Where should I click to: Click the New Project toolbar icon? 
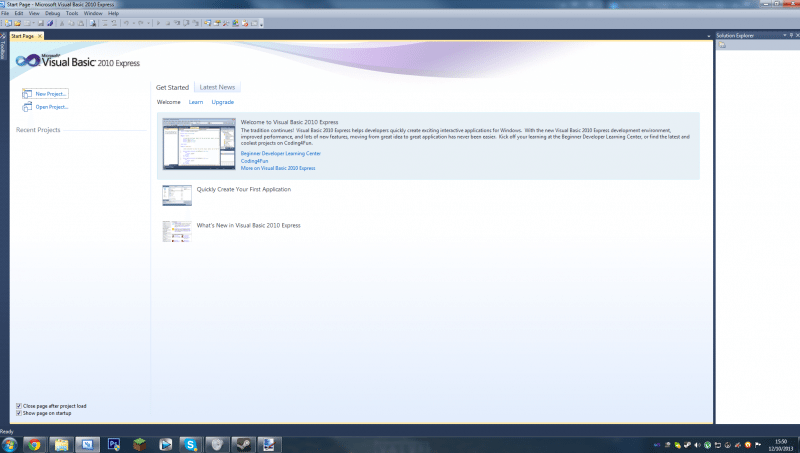click(x=8, y=23)
